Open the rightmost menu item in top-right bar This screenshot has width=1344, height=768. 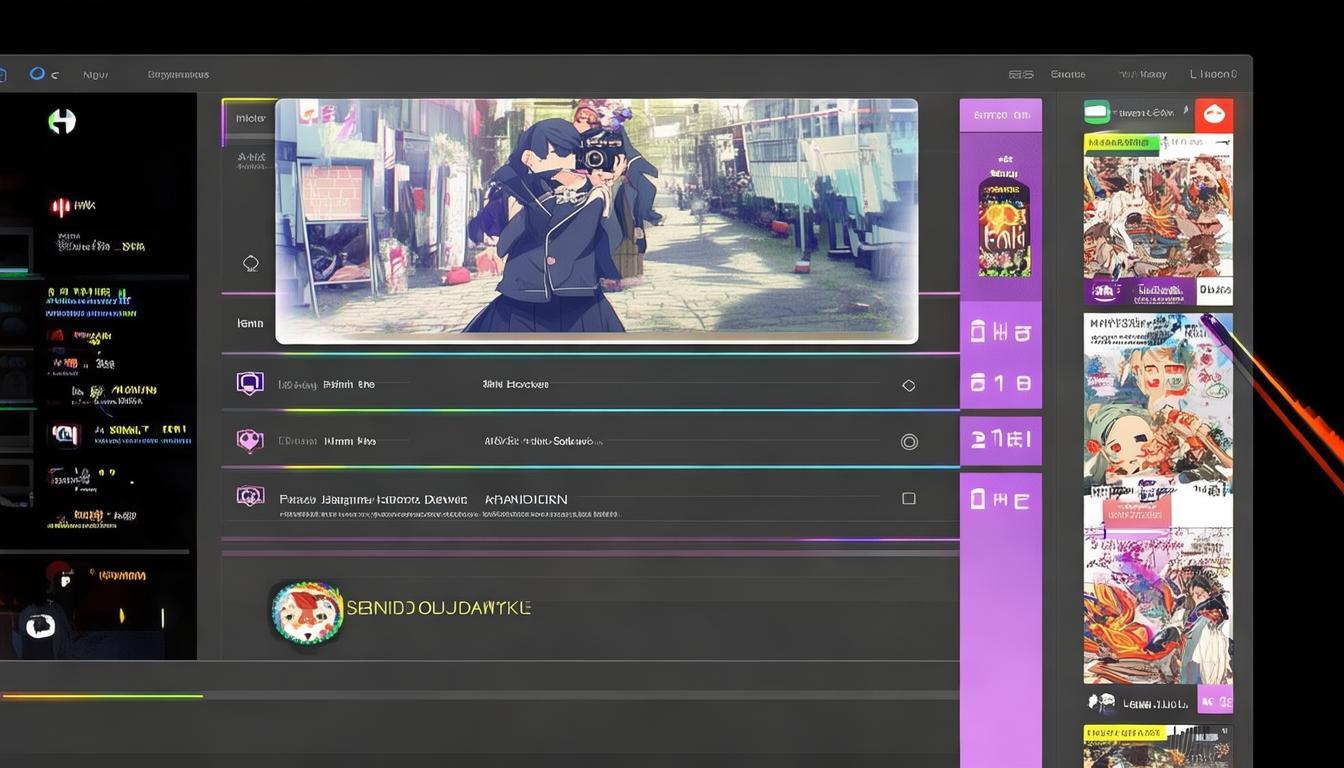point(1213,74)
